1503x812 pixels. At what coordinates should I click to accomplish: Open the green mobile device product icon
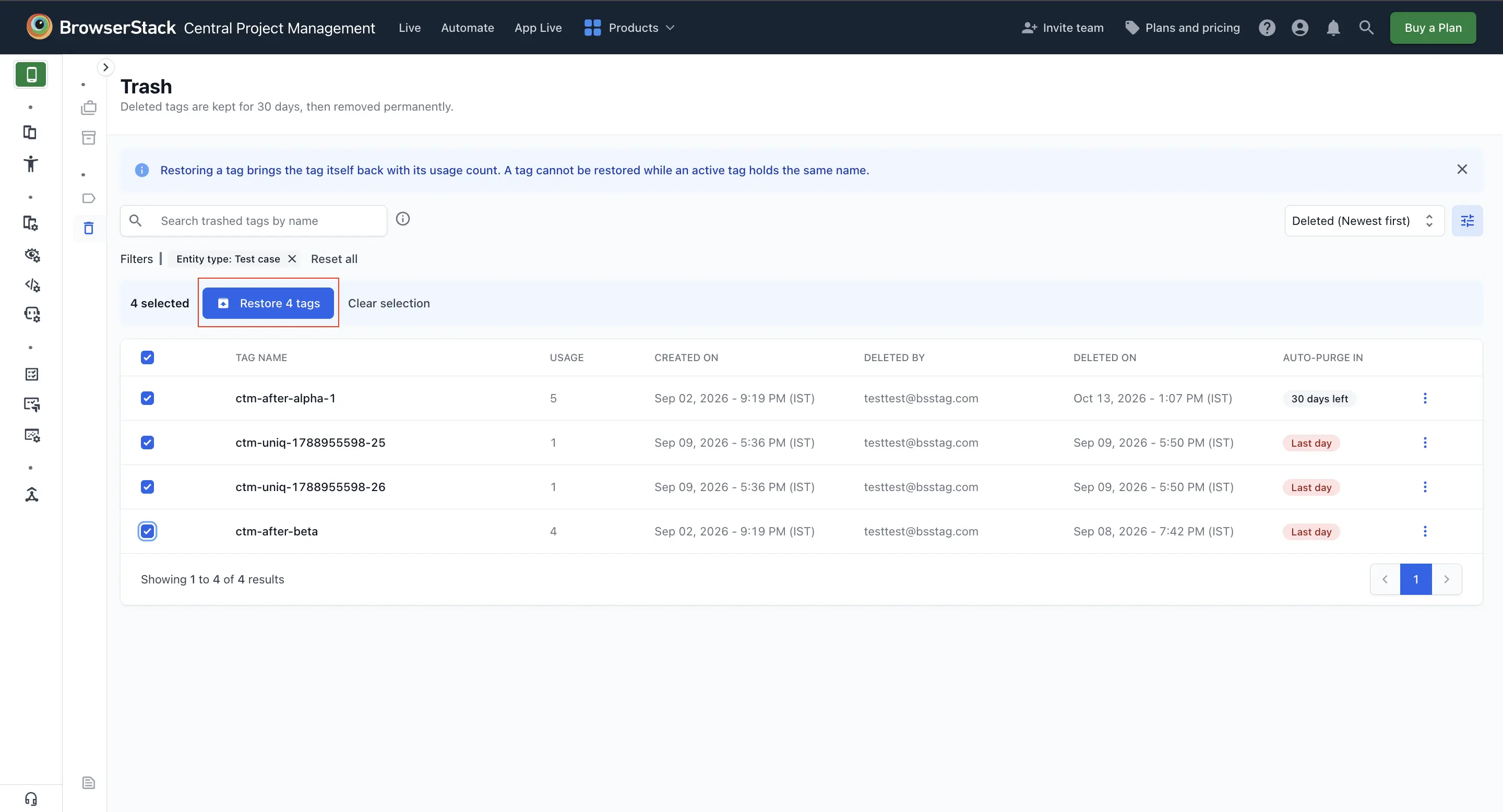coord(31,75)
